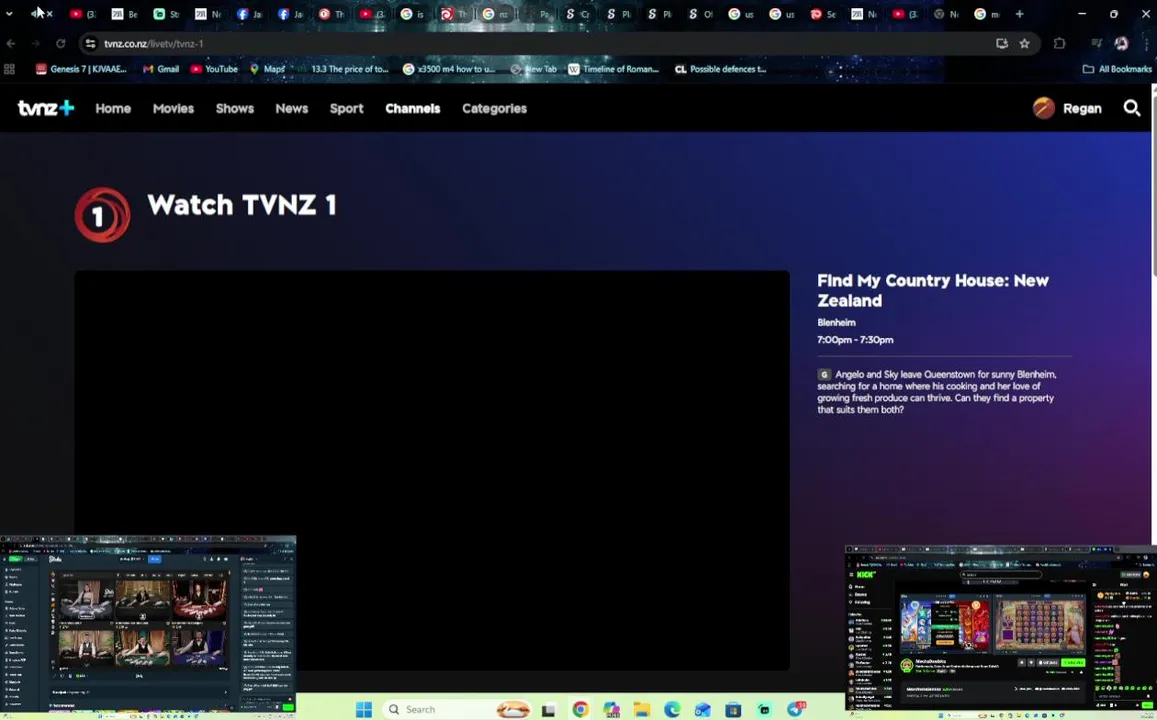Click the TVNZ 1 channel logo
This screenshot has height=720, width=1157.
[x=102, y=215]
